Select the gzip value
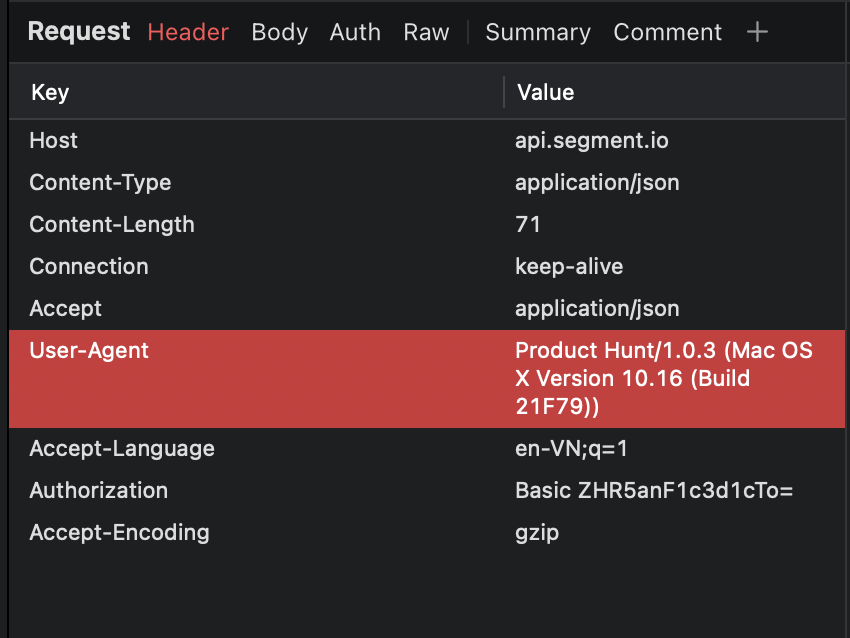850x638 pixels. pos(537,533)
